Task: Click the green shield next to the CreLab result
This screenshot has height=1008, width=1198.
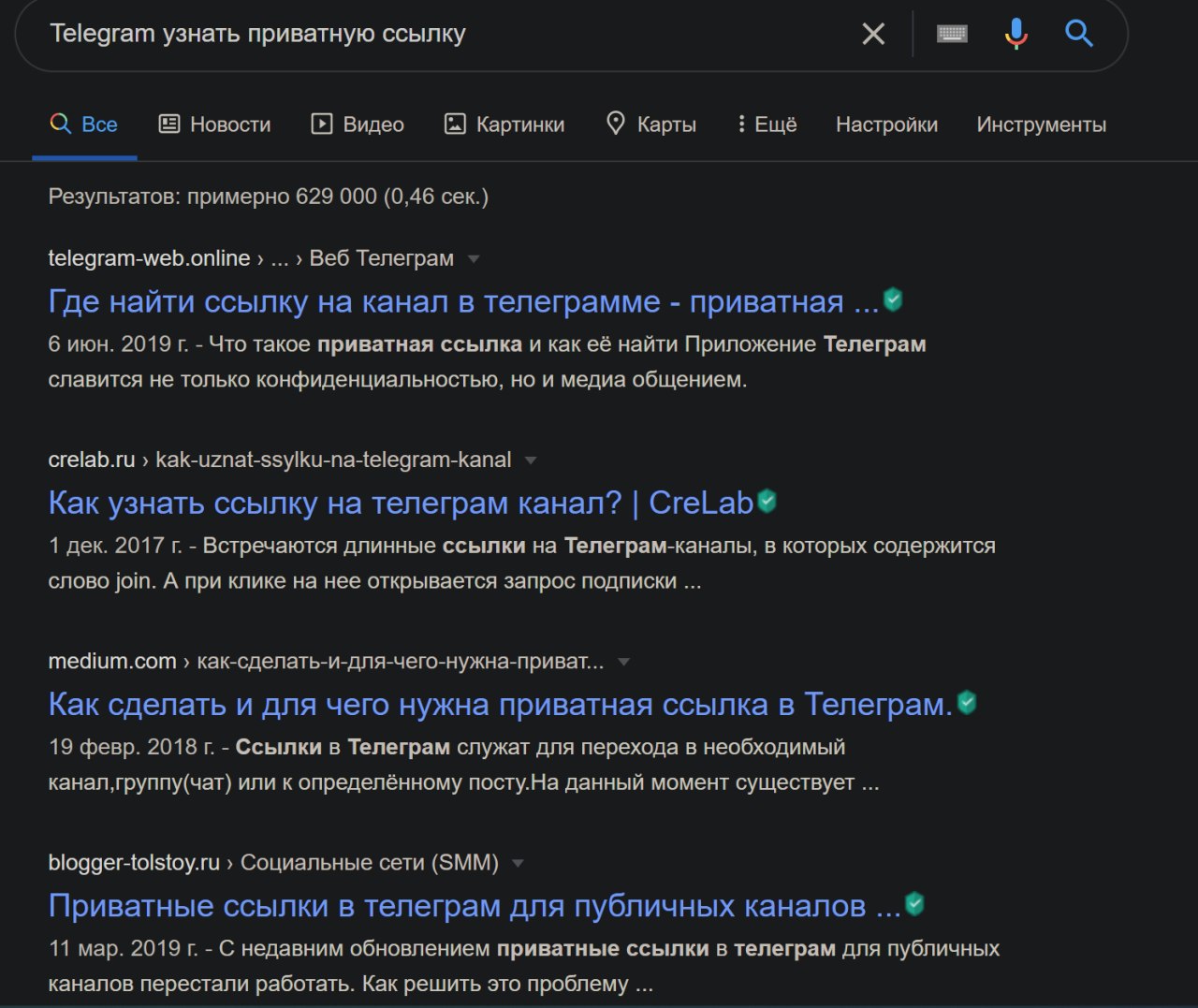Action: coord(767,501)
